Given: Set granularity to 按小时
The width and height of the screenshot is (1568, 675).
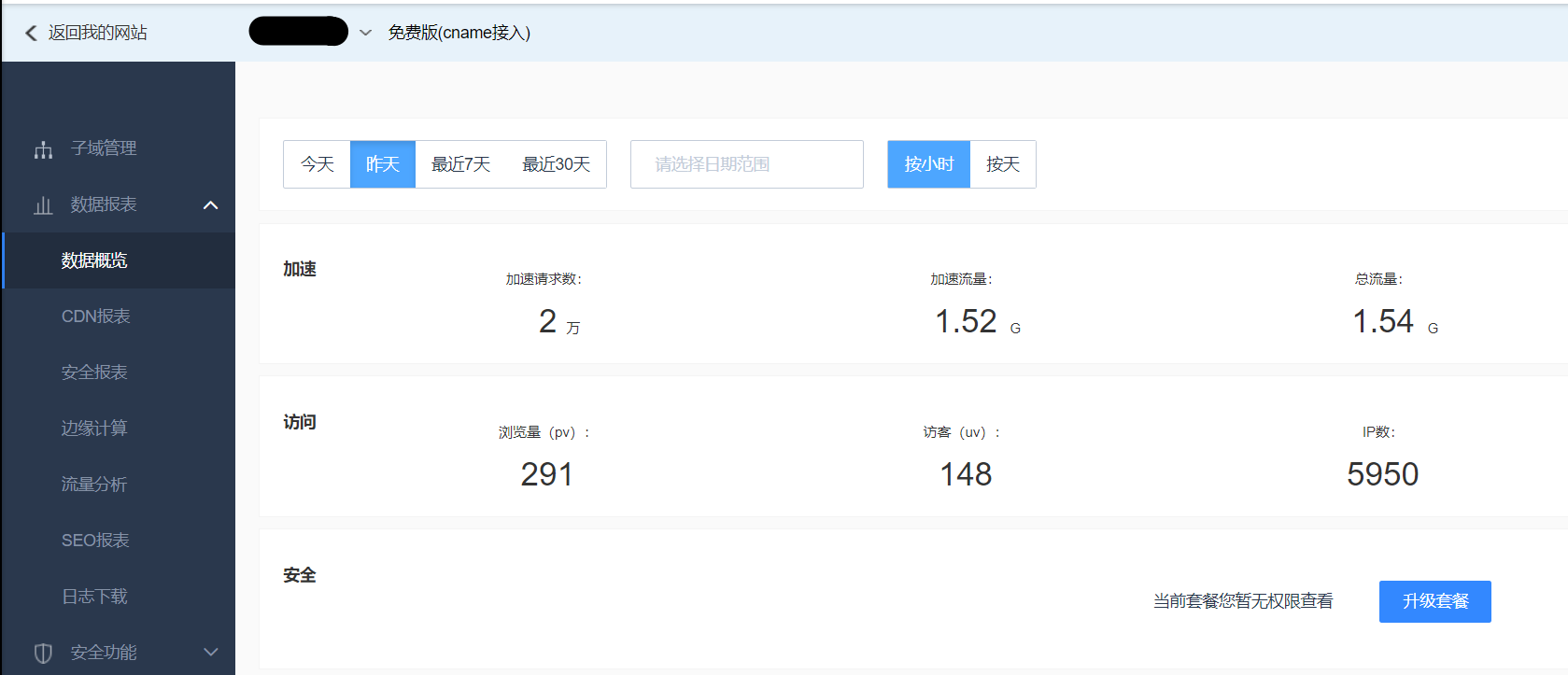Looking at the screenshot, I should click(929, 164).
